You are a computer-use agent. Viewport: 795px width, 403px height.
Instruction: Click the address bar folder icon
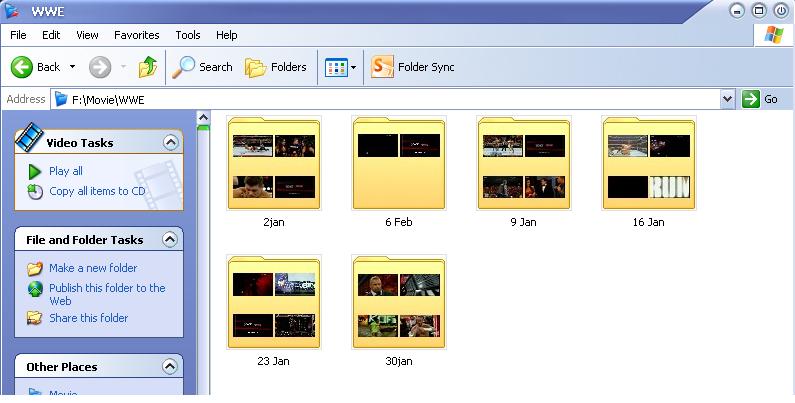61,99
